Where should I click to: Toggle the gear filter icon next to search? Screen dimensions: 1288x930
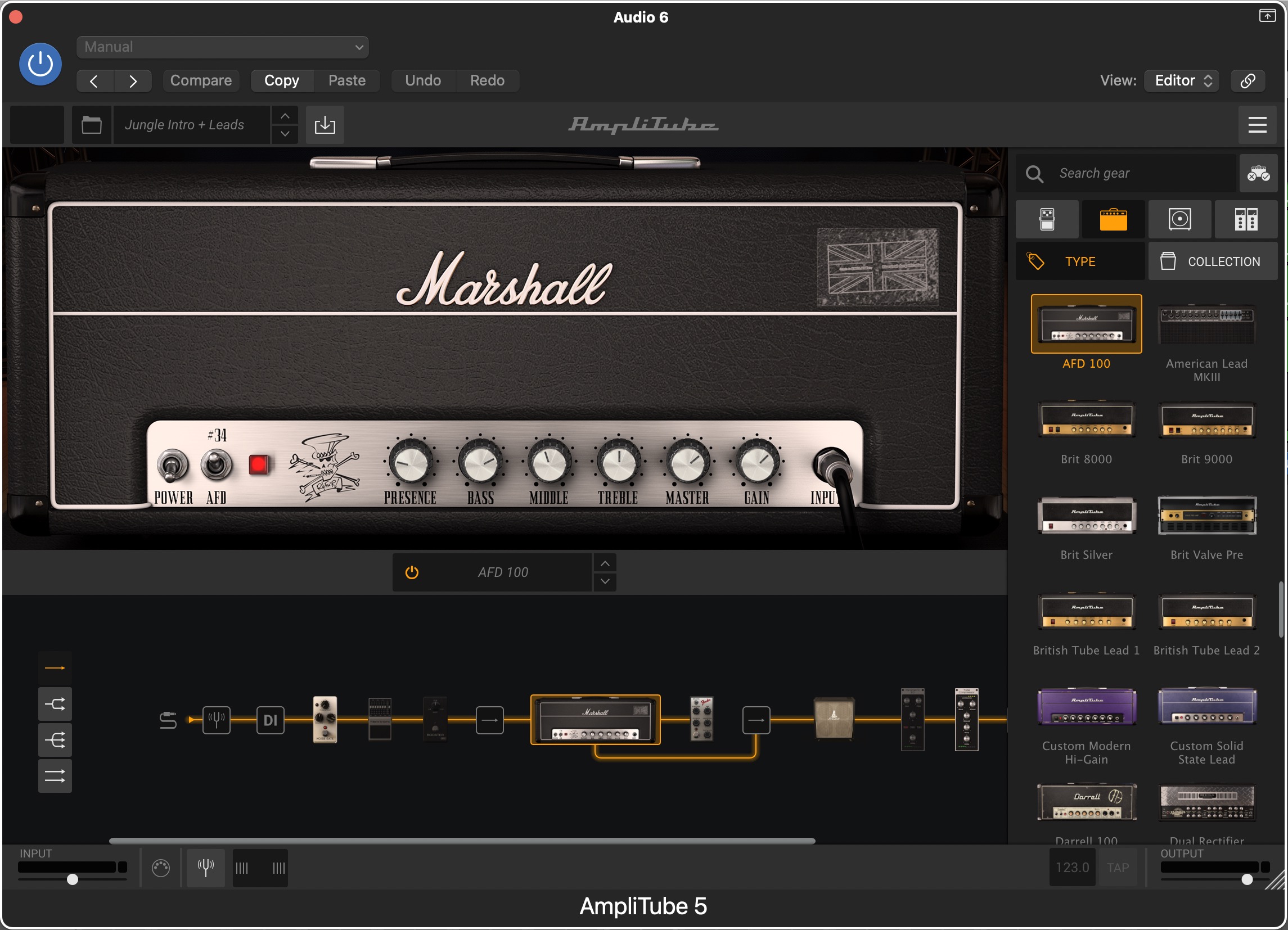click(x=1258, y=174)
